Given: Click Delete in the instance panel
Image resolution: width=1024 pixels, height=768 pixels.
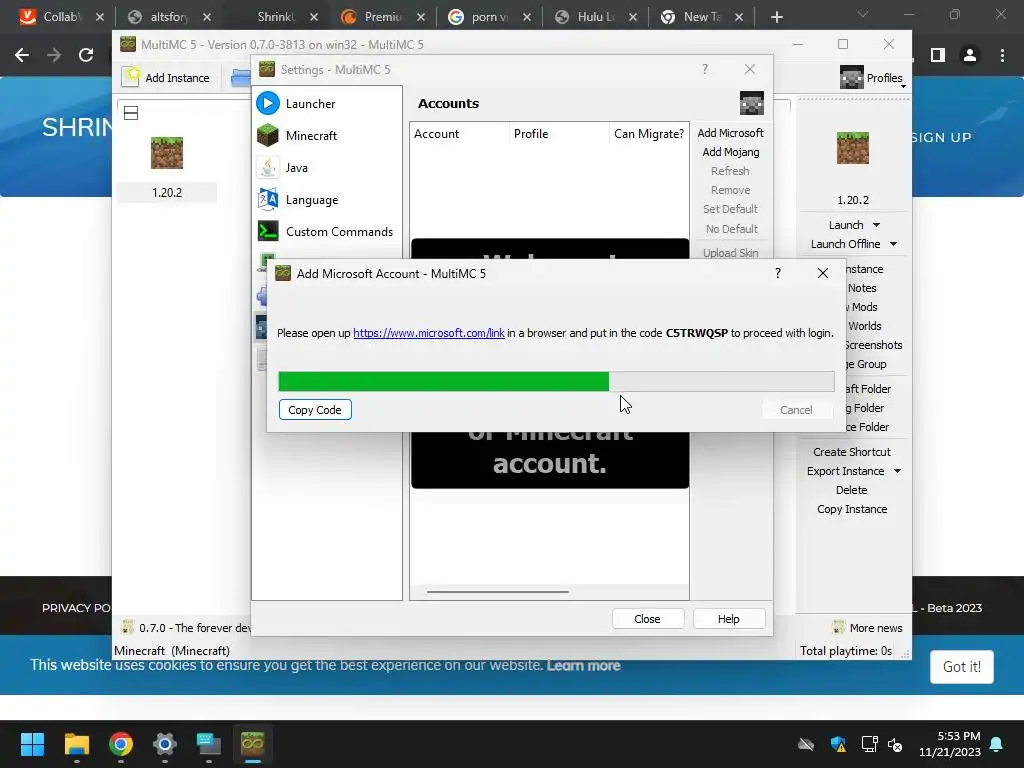Looking at the screenshot, I should pyautogui.click(x=852, y=490).
